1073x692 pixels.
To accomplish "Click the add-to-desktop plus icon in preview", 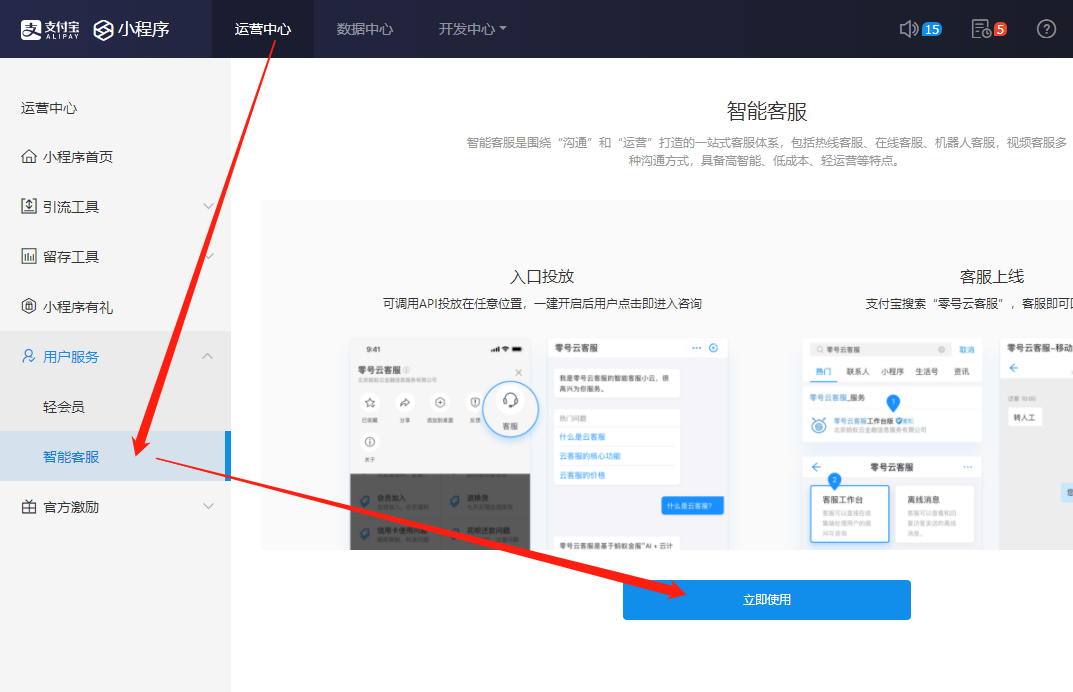I will click(440, 402).
